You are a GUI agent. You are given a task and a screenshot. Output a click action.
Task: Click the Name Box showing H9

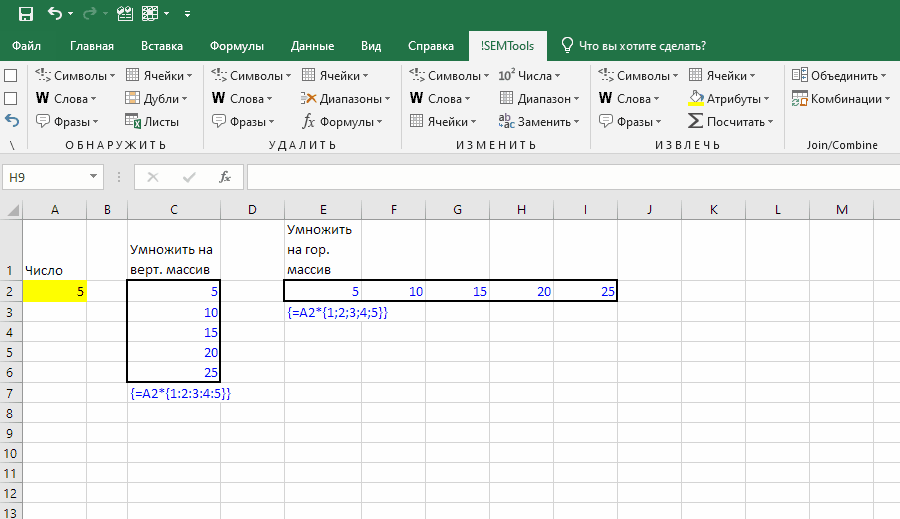pyautogui.click(x=45, y=177)
